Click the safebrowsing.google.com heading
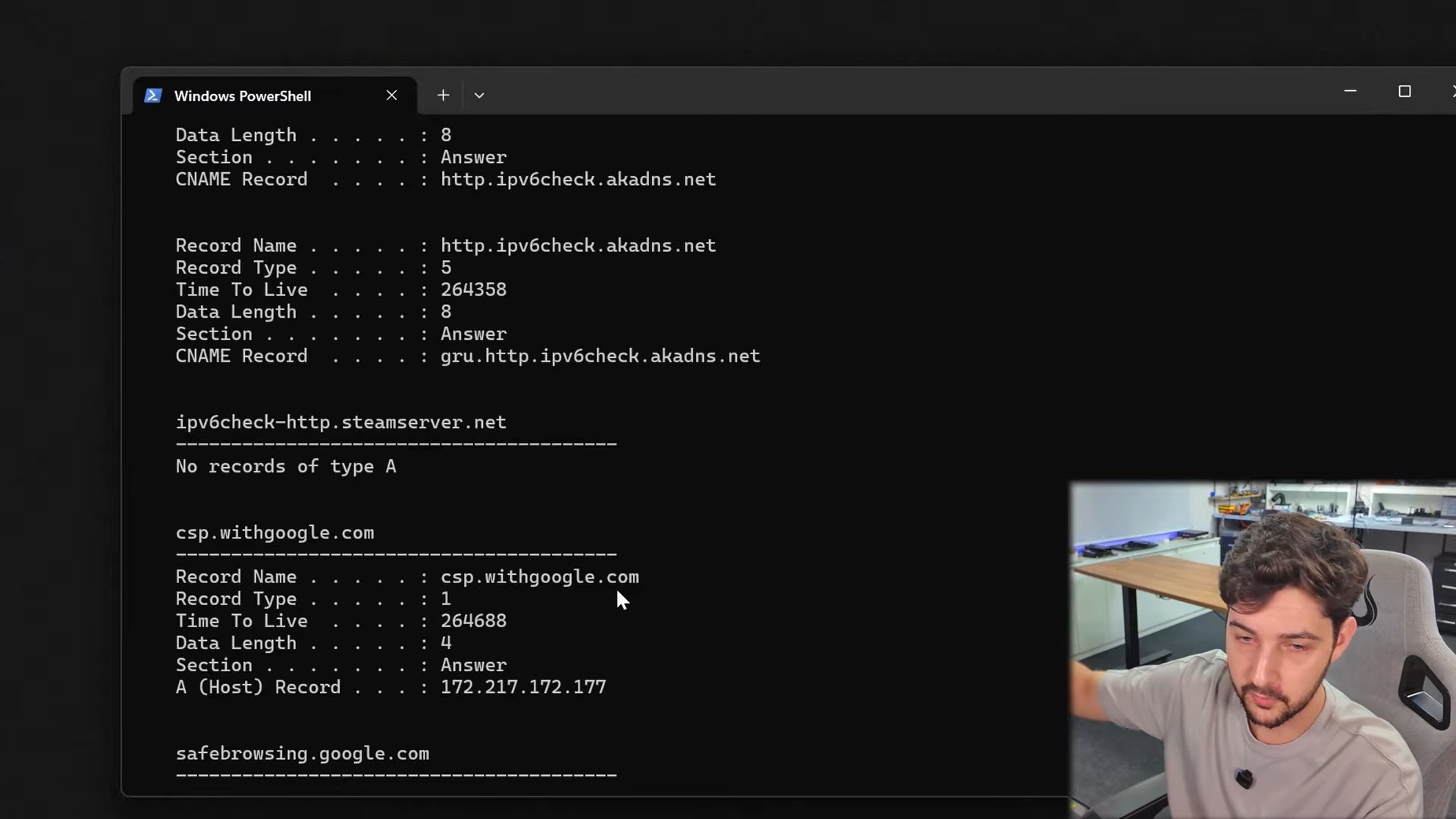Screen dimensions: 1456x819 click(x=302, y=754)
